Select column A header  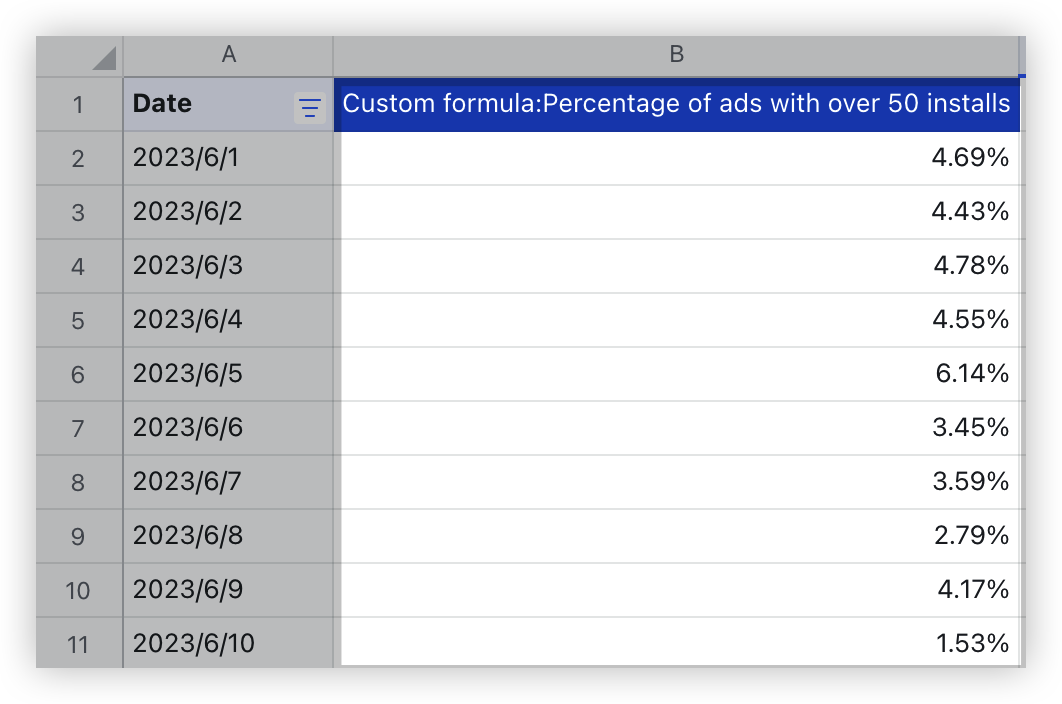click(228, 56)
